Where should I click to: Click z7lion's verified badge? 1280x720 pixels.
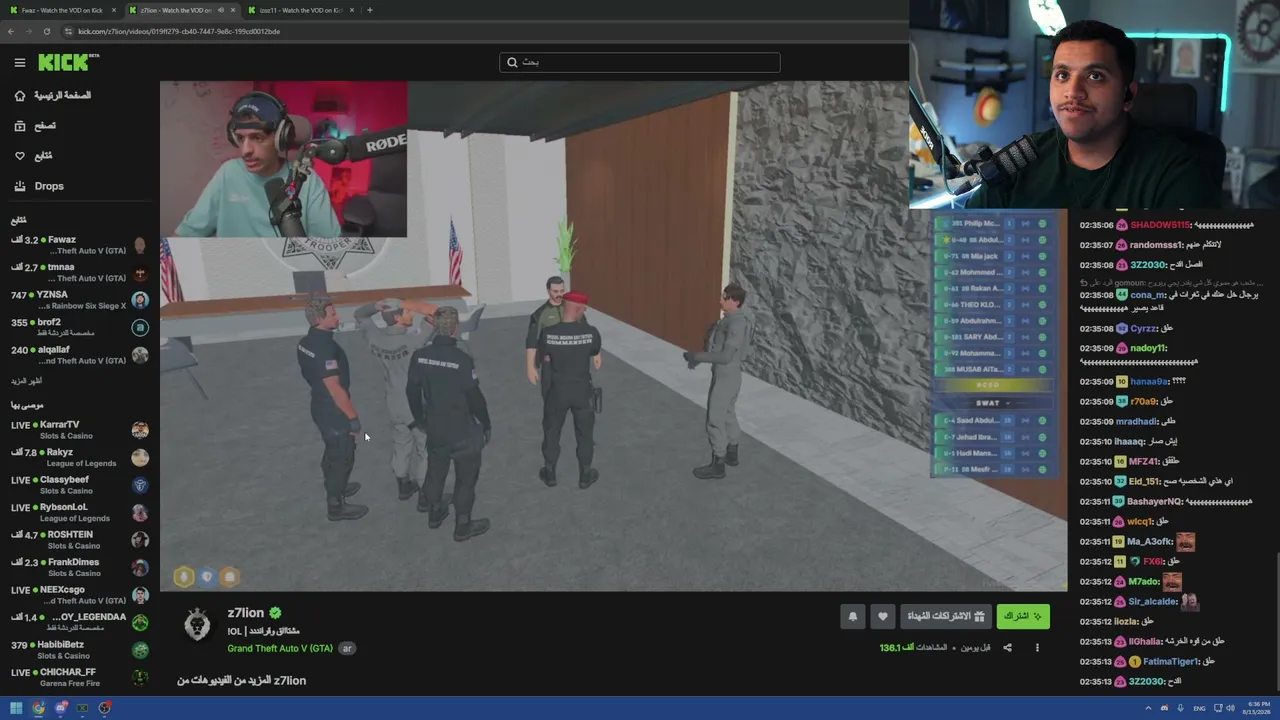point(275,613)
